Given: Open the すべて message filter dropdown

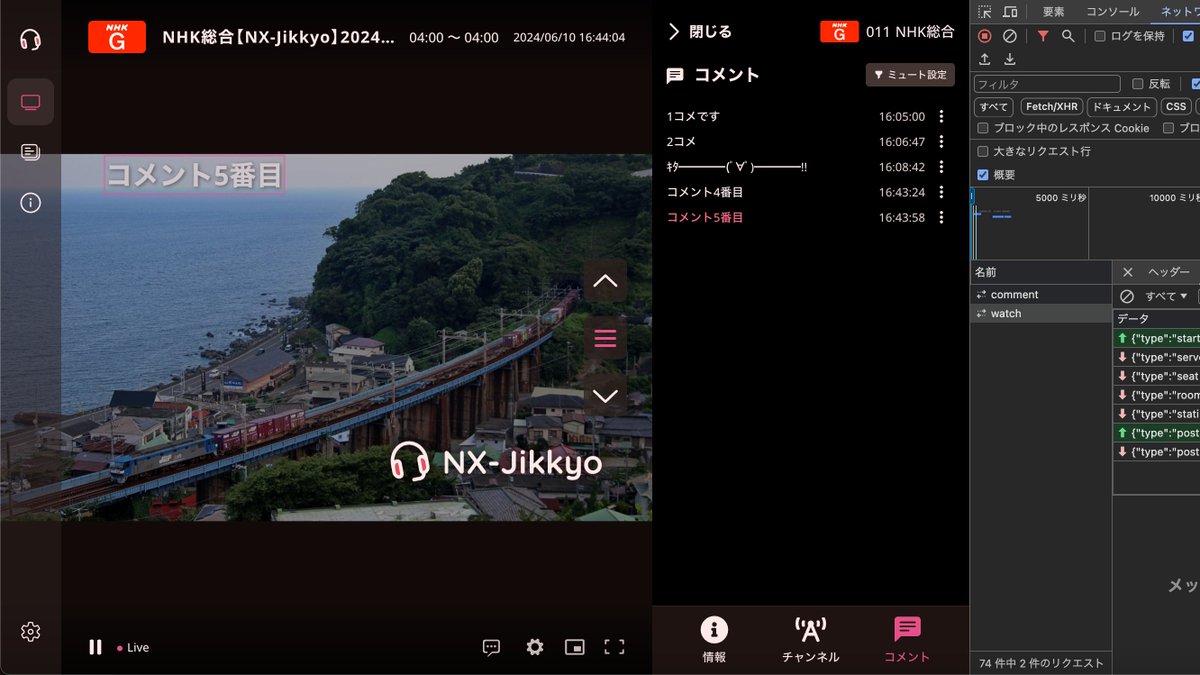Looking at the screenshot, I should click(x=1166, y=296).
